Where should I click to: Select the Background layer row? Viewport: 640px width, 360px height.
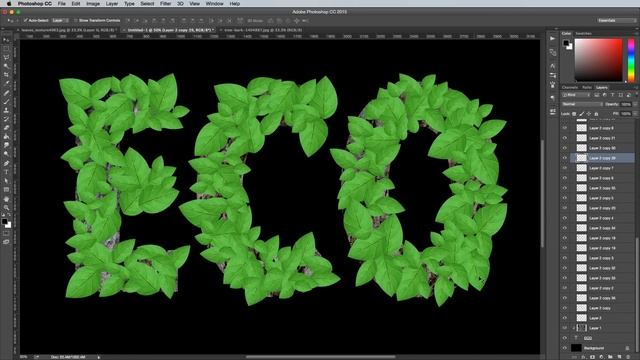click(598, 348)
